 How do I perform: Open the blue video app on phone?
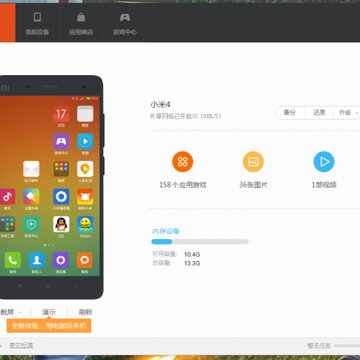point(85,142)
